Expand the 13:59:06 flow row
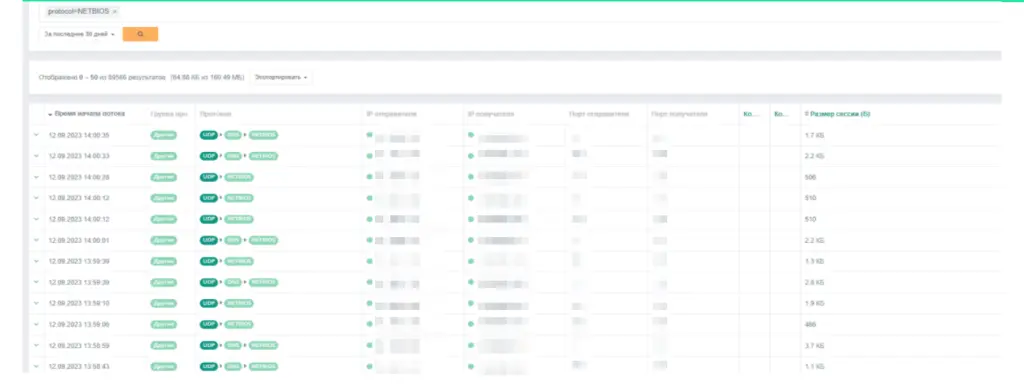Screen dimensions: 1024x387 (x=36, y=324)
